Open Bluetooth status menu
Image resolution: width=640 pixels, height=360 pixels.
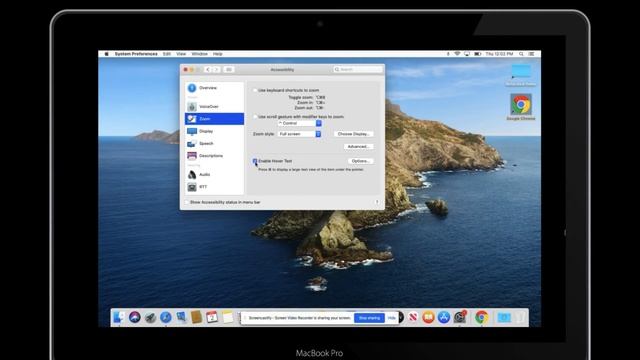pyautogui.click(x=448, y=54)
